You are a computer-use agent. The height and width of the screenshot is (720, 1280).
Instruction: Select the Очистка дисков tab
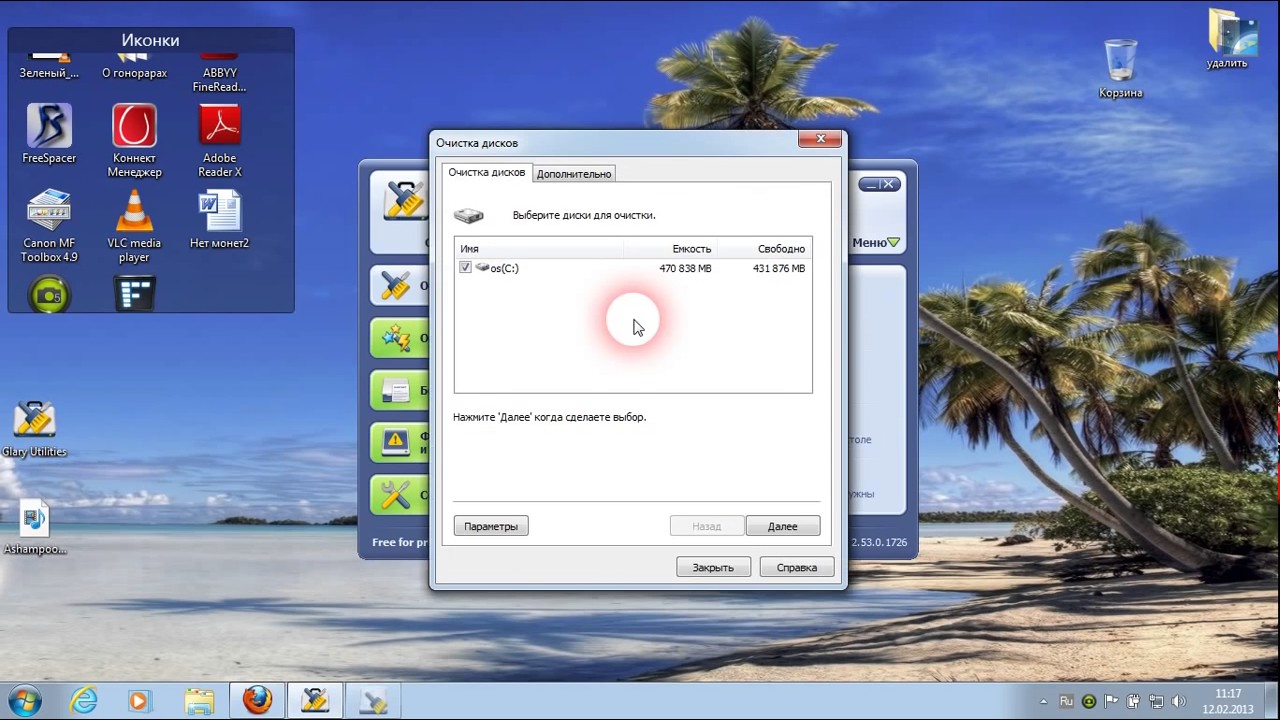[487, 172]
